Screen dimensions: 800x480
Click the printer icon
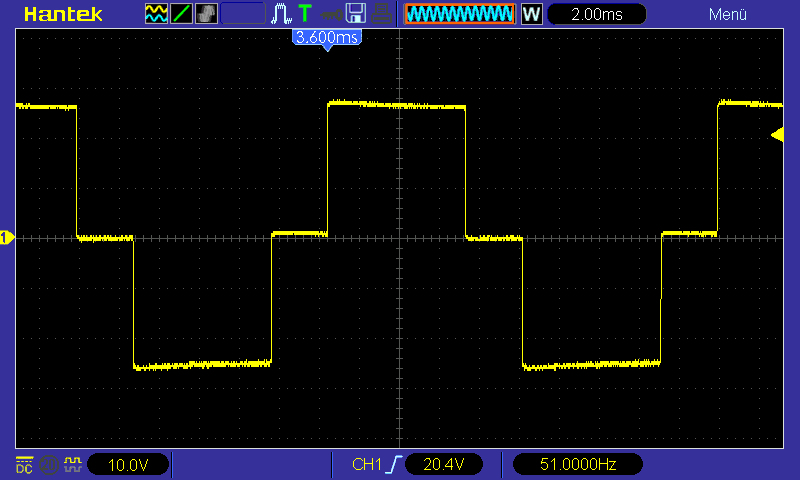[381, 14]
